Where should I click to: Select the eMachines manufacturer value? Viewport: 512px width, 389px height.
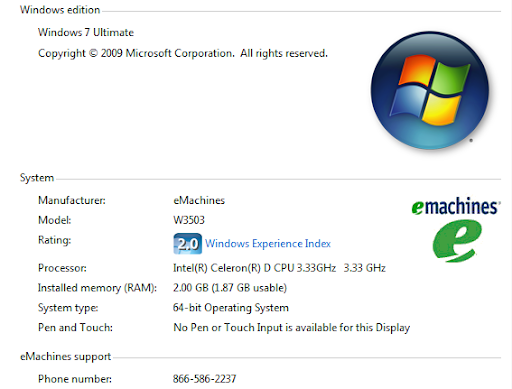point(199,200)
